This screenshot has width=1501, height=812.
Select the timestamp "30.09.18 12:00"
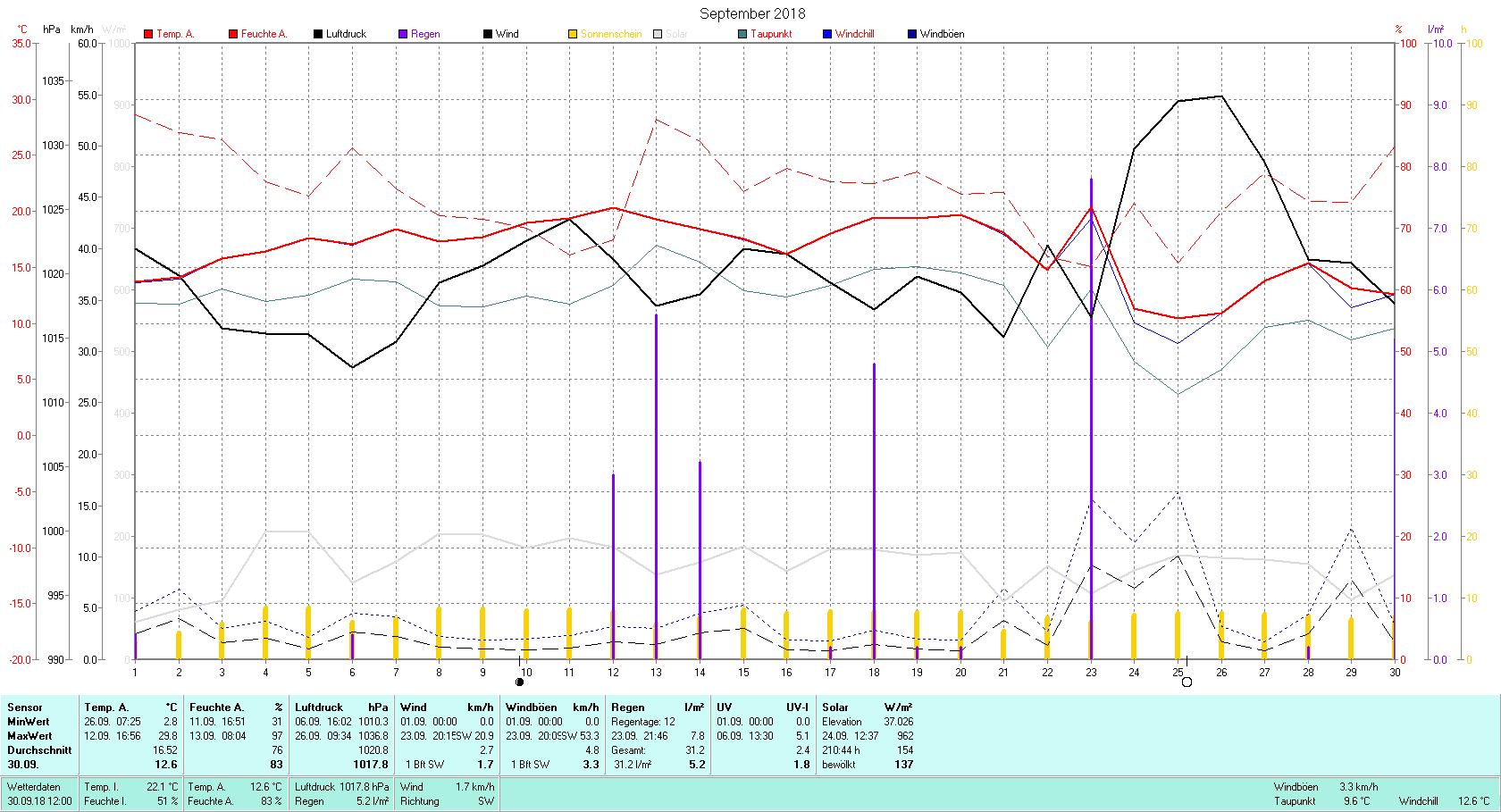click(x=39, y=801)
